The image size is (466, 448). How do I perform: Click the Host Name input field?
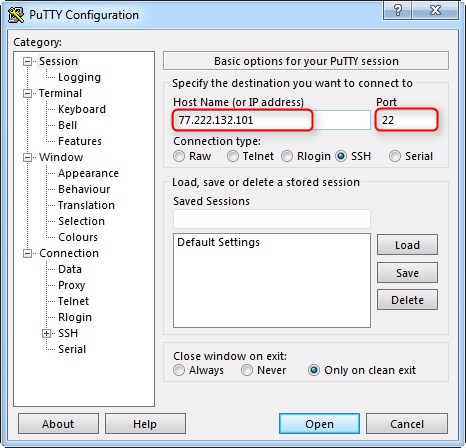point(272,120)
